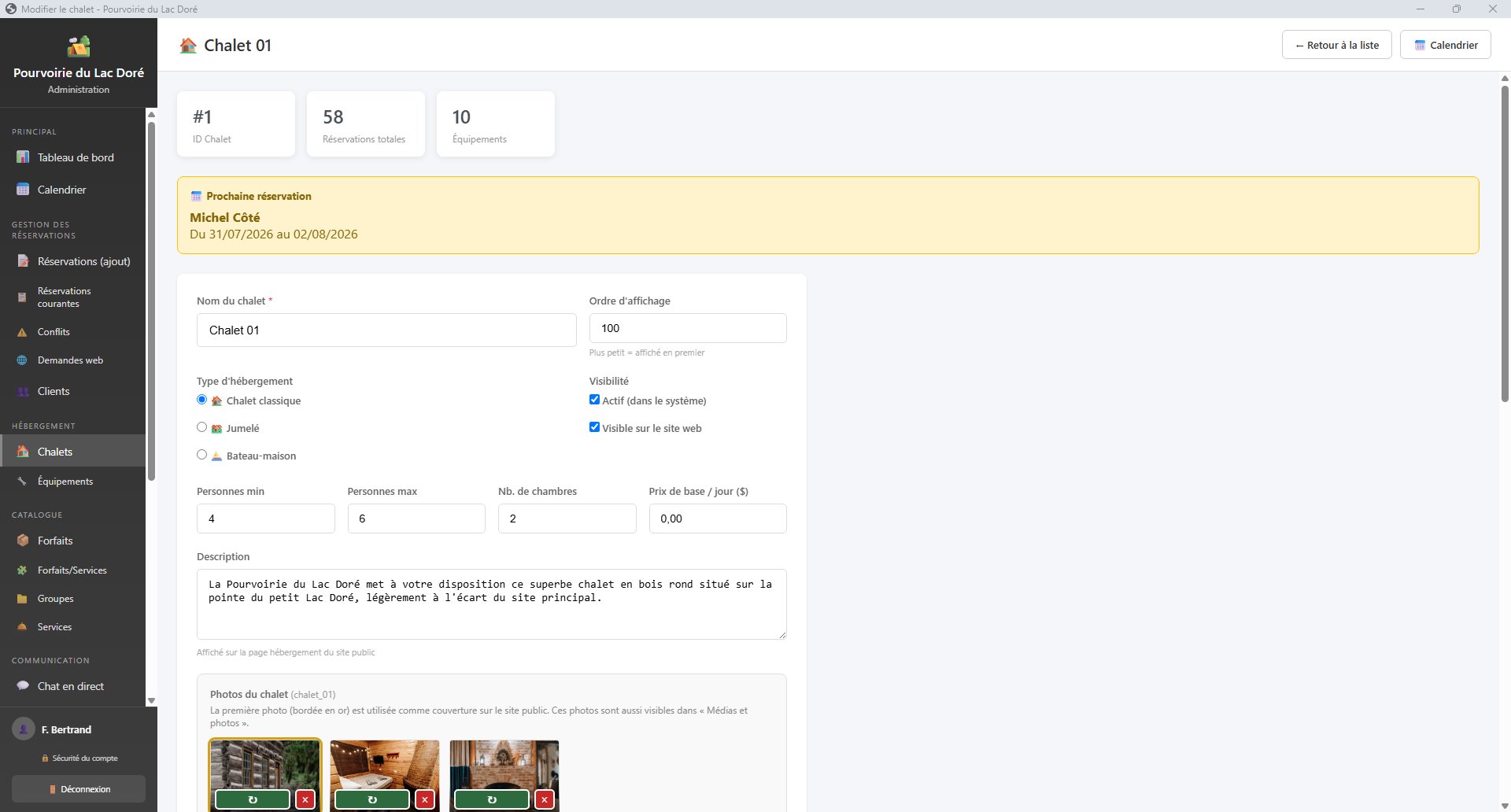Delete the third chalet photo with red X
This screenshot has width=1511, height=812.
545,799
